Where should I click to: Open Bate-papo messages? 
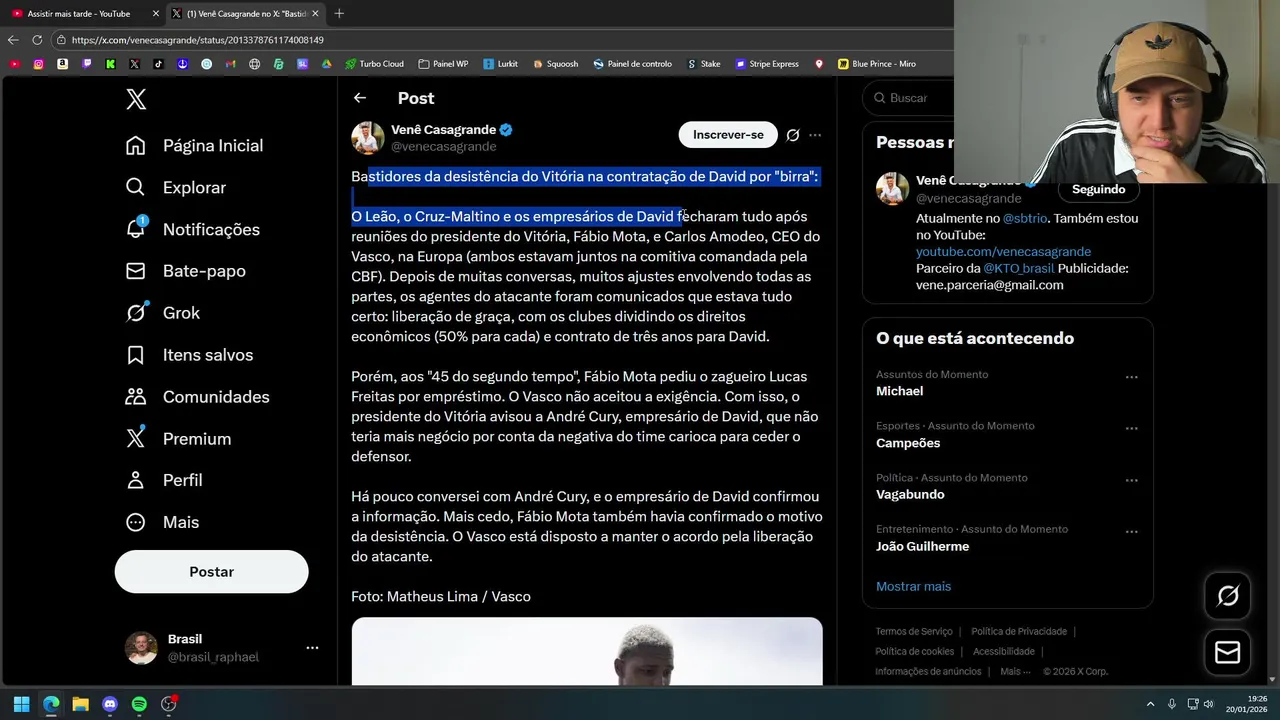coord(185,271)
